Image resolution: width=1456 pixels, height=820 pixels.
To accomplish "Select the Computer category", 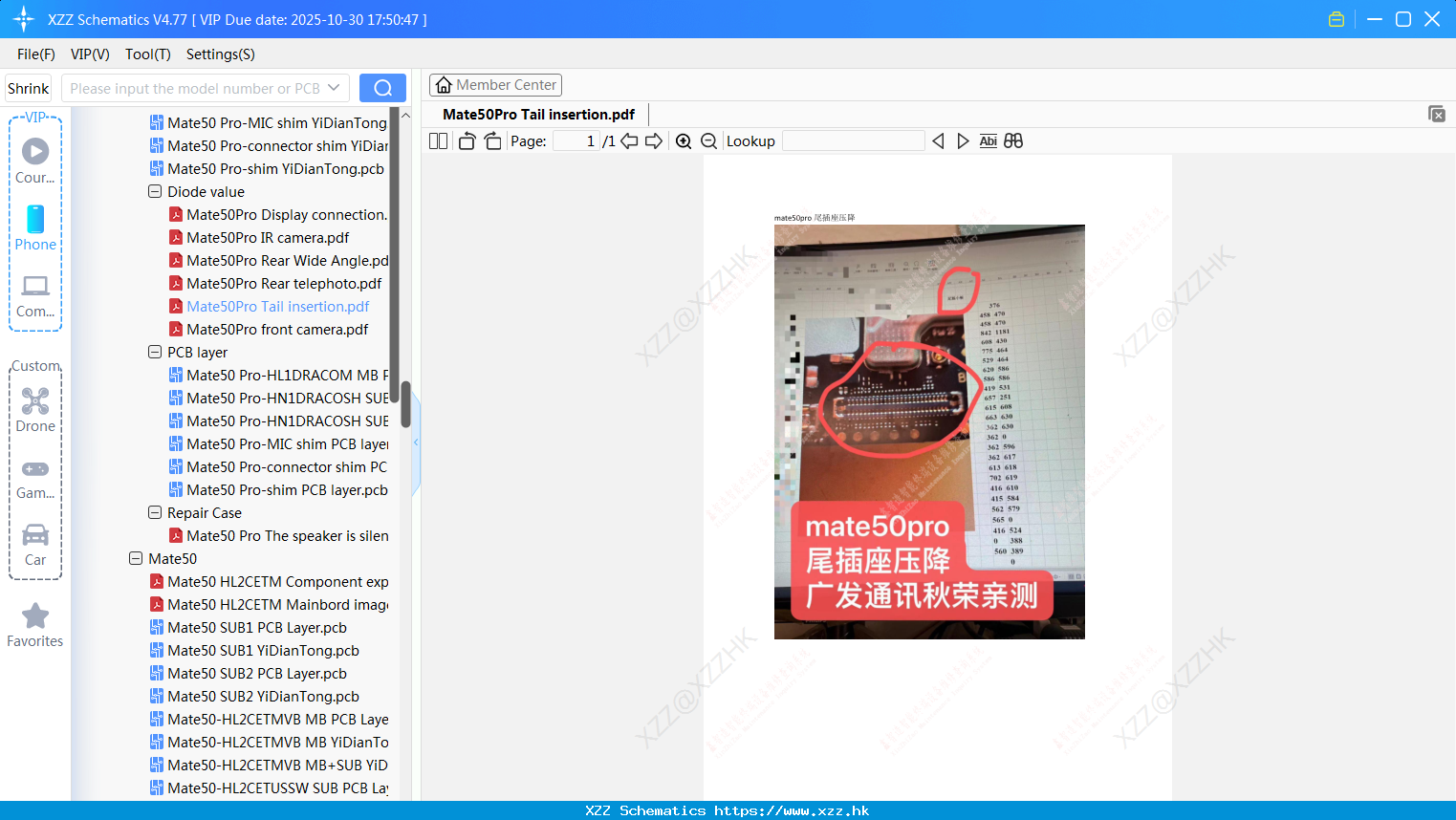I will [35, 296].
